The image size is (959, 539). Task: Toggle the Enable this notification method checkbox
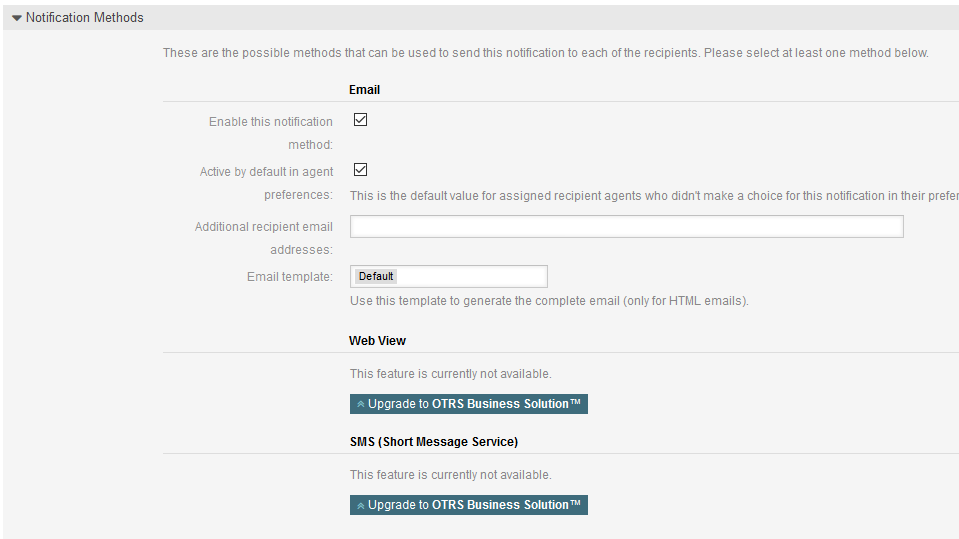(361, 120)
